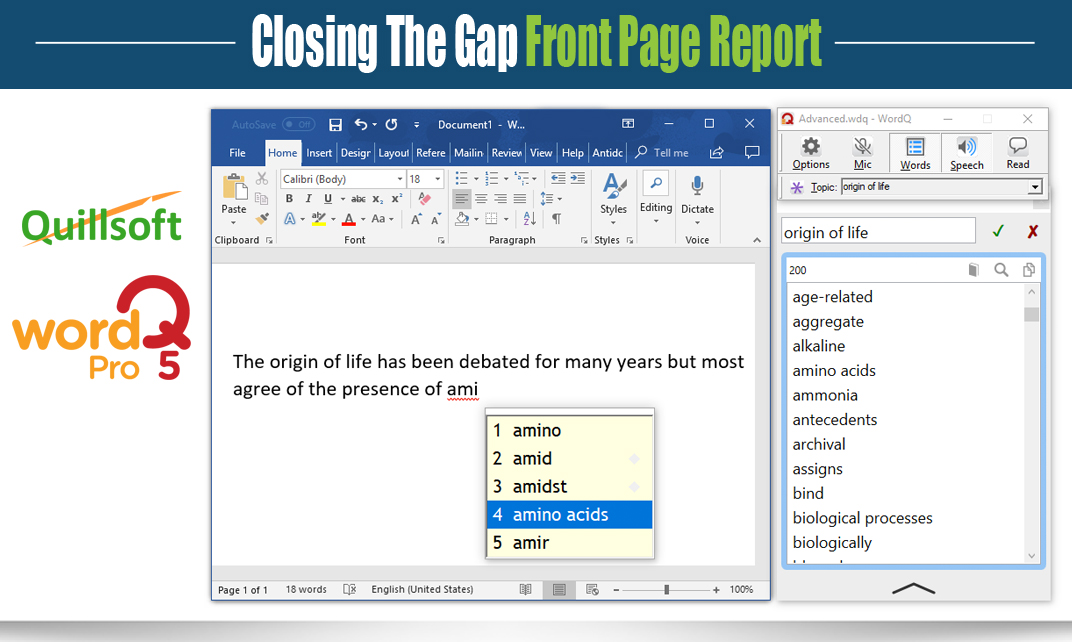Open the Antidote tab
Image resolution: width=1072 pixels, height=642 pixels.
coord(607,153)
